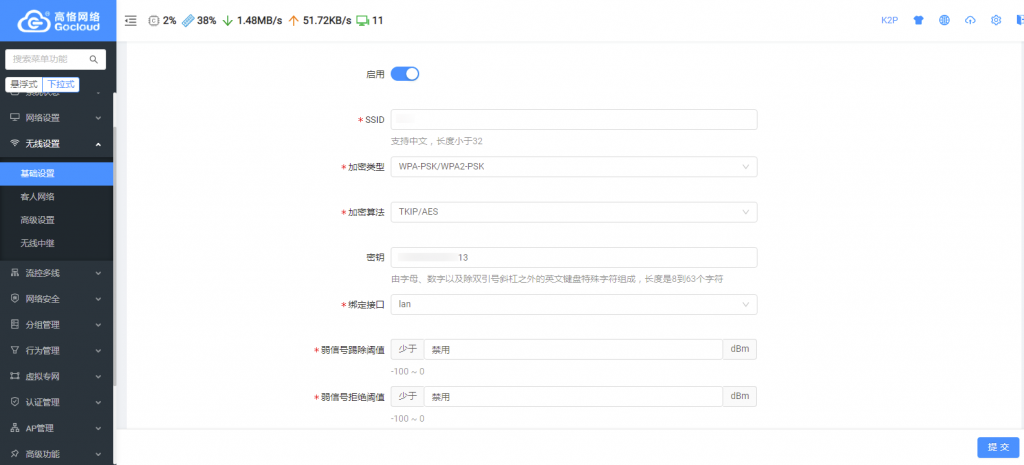Click the K2P device link
1024x465 pixels.
pyautogui.click(x=889, y=20)
